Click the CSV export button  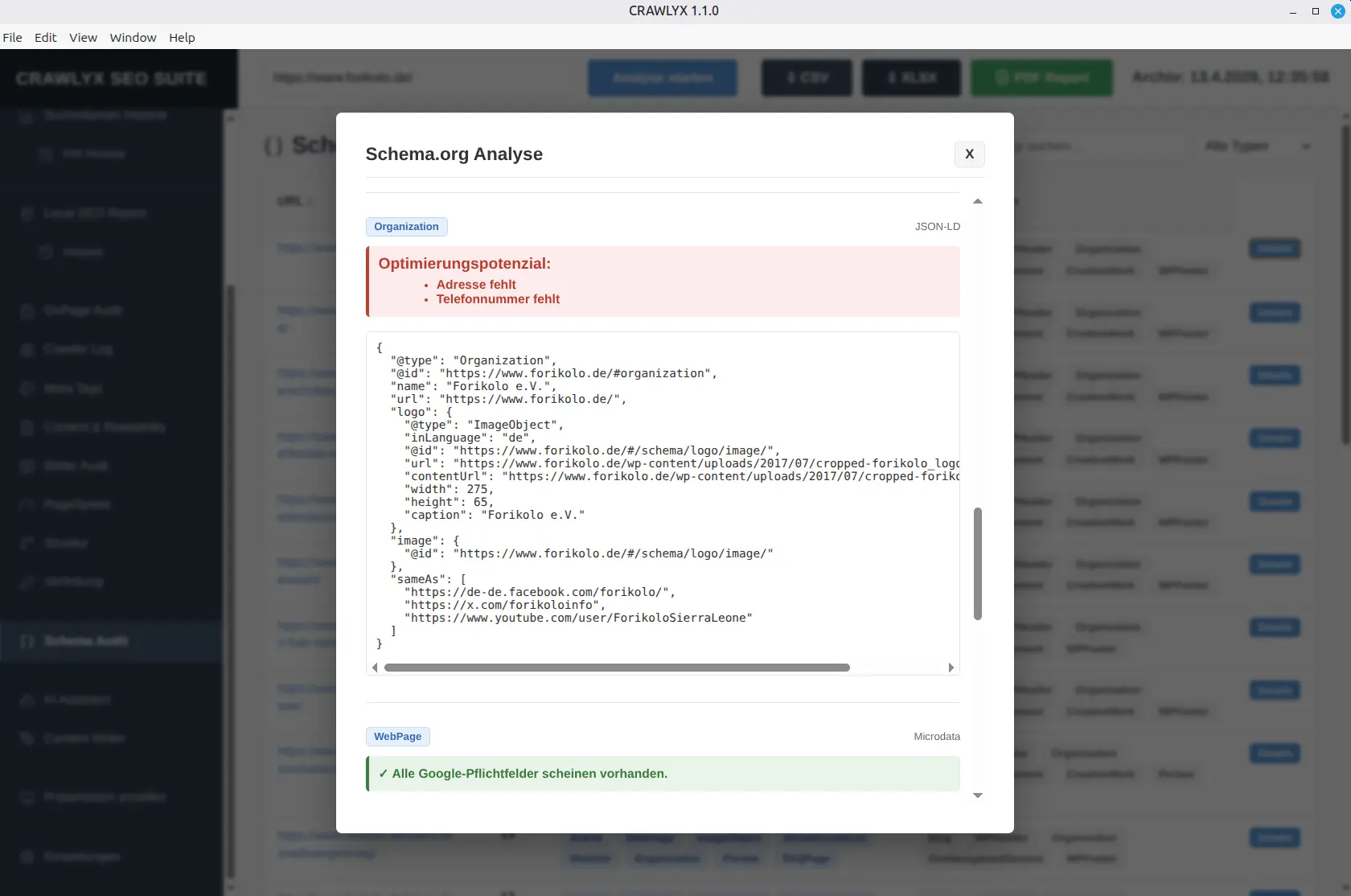click(807, 78)
